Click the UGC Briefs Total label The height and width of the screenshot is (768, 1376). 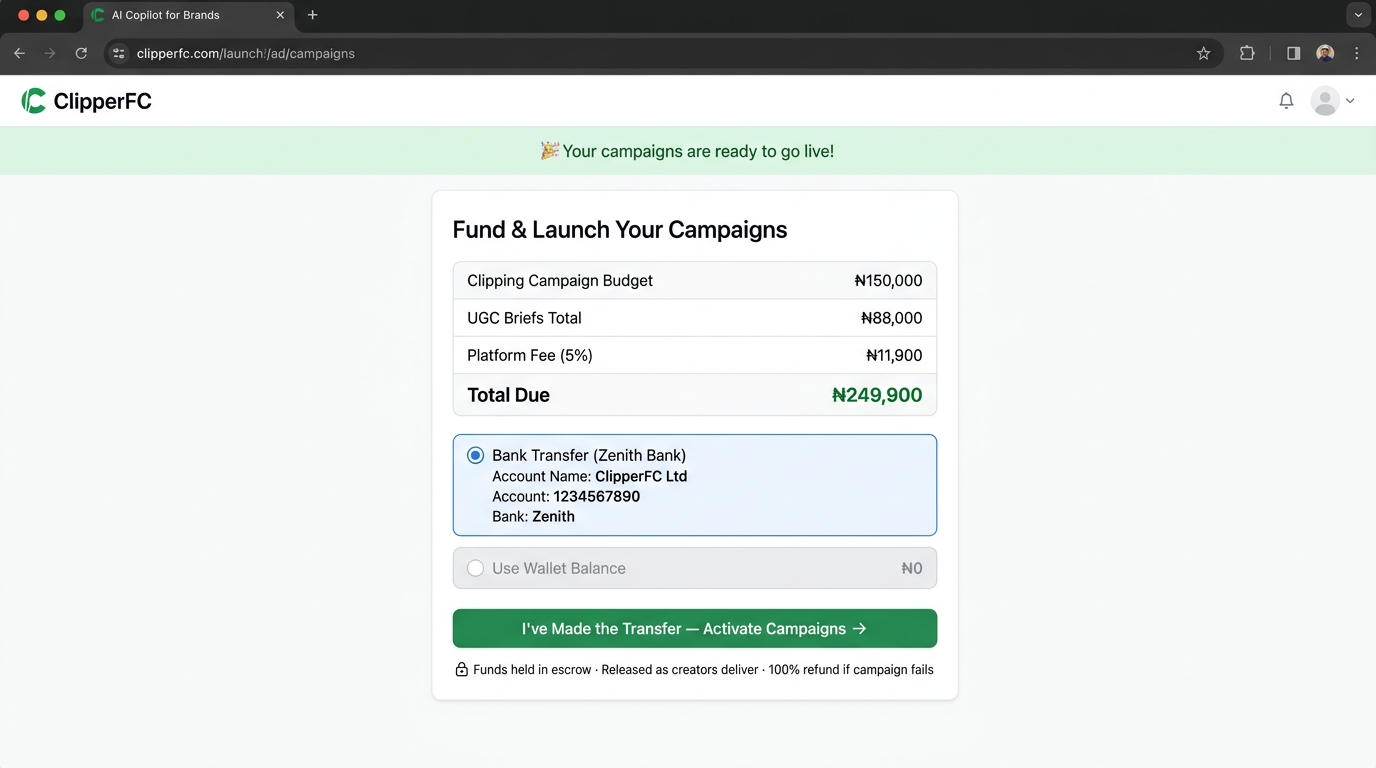524,318
